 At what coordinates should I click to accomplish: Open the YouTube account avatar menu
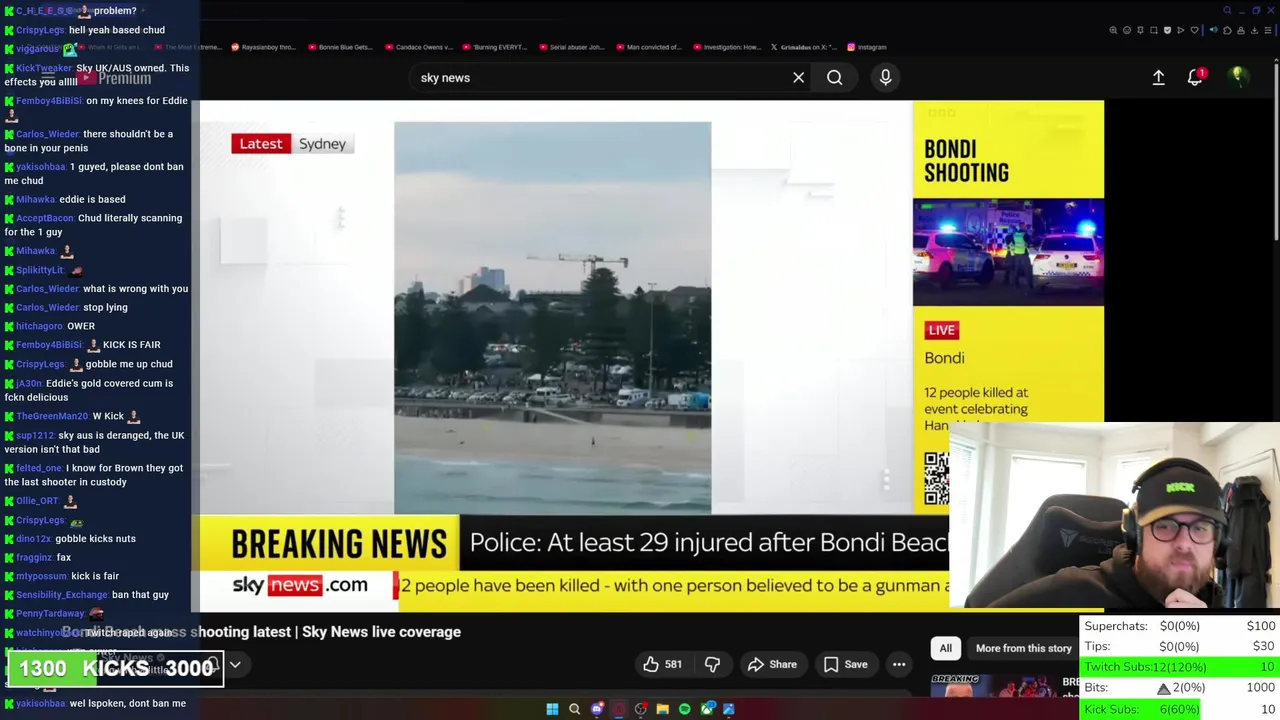[x=1238, y=76]
